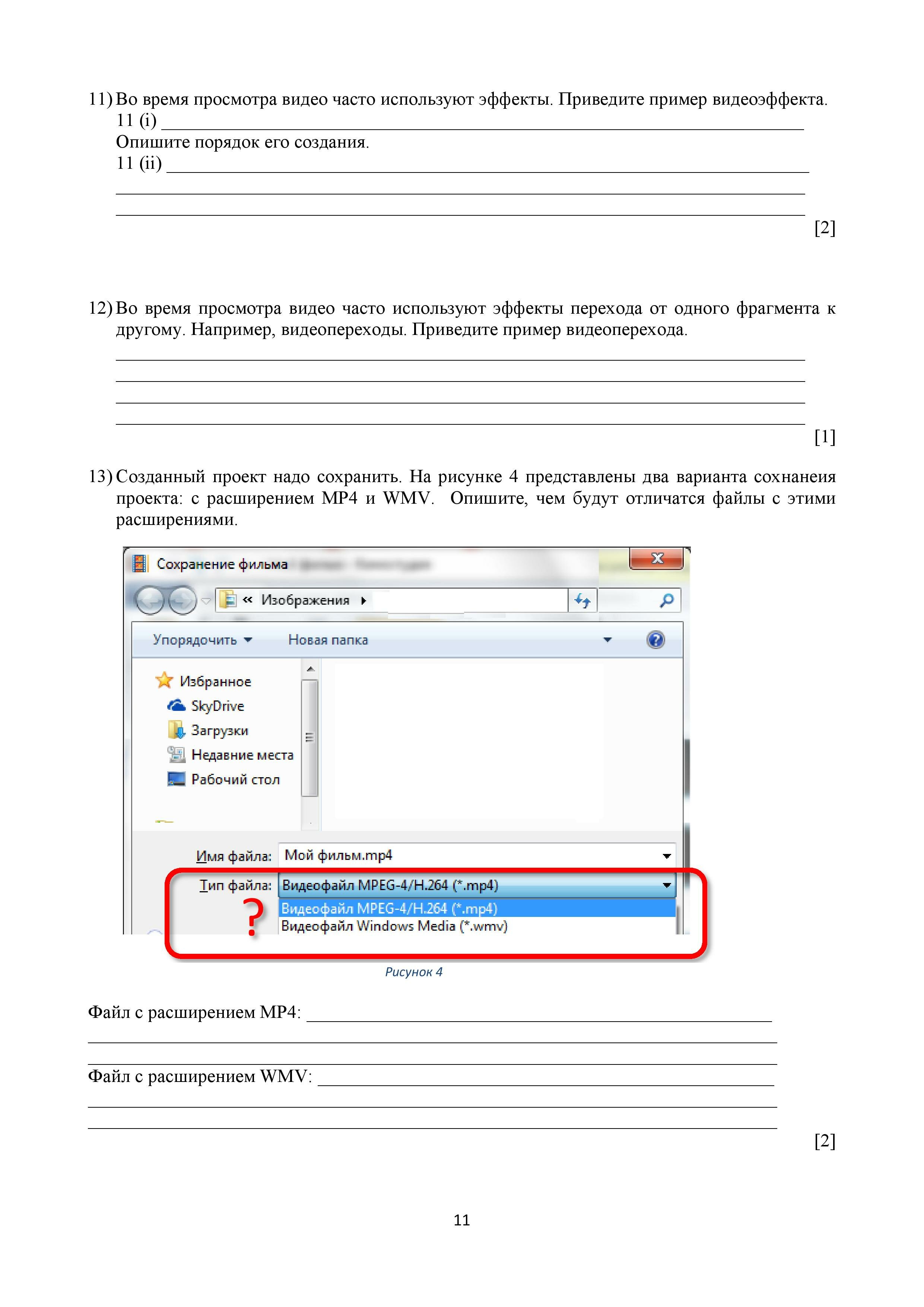Expand the Изображения breadcrumb arrow
Screen dimensions: 924x1307
(x=363, y=600)
